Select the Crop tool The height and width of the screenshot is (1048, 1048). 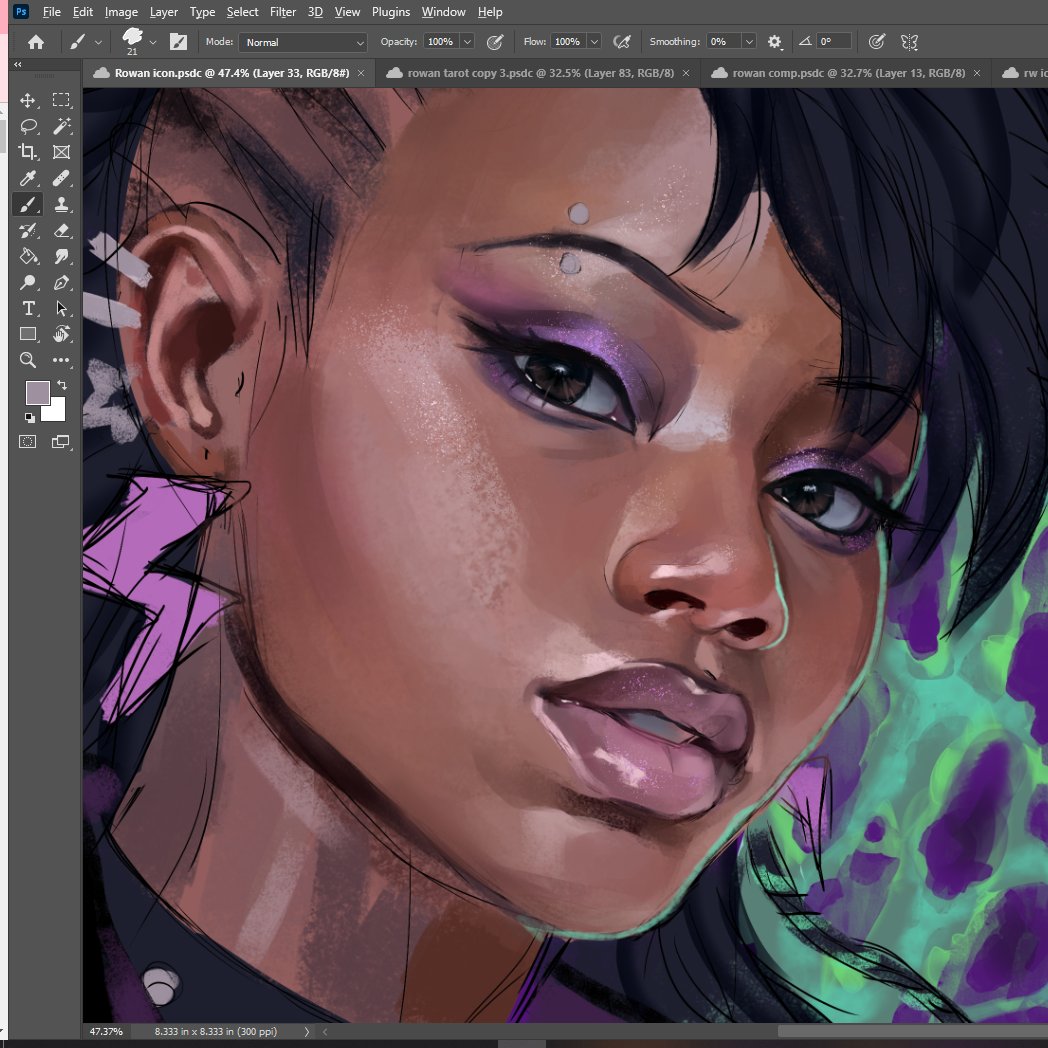click(27, 152)
